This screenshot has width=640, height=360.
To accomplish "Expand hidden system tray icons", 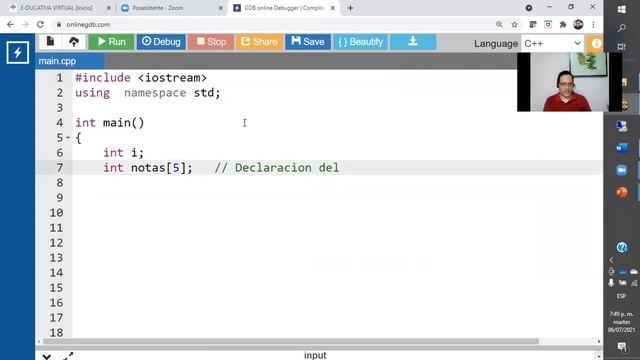I will pyautogui.click(x=611, y=260).
